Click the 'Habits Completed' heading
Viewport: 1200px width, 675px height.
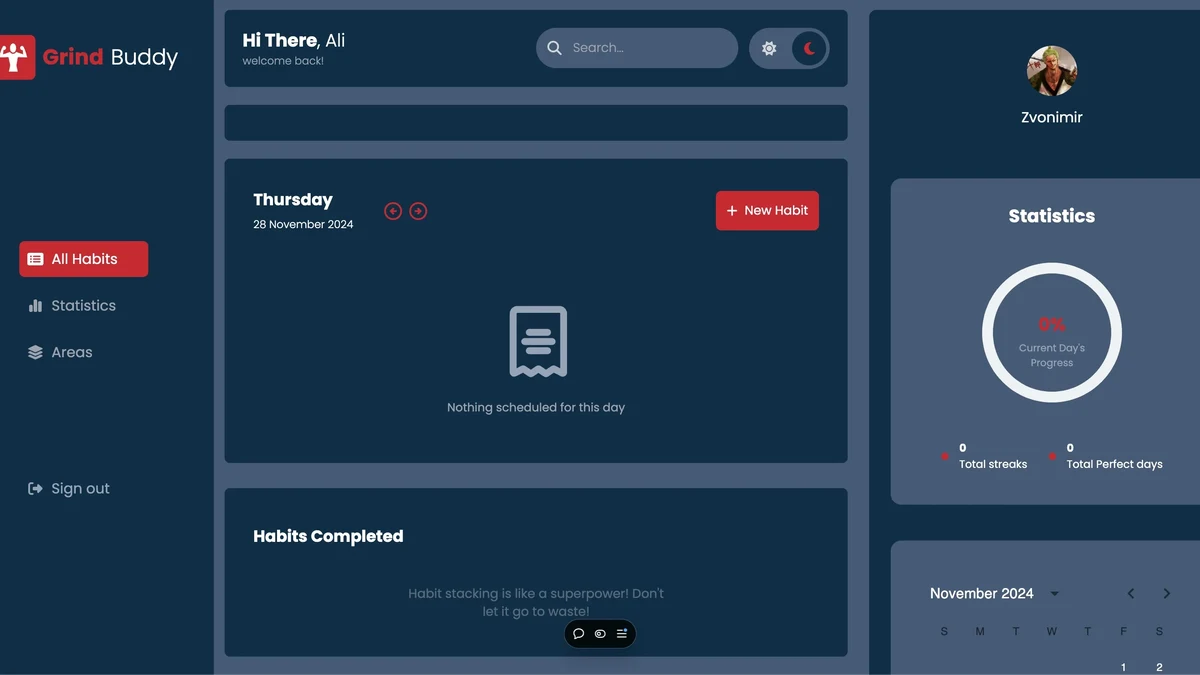tap(328, 537)
